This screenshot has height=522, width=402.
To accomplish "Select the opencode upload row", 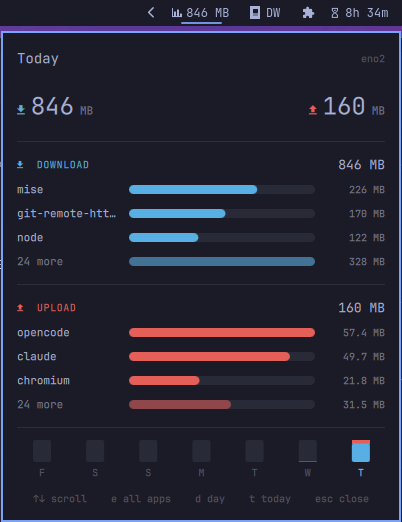I will 201,333.
